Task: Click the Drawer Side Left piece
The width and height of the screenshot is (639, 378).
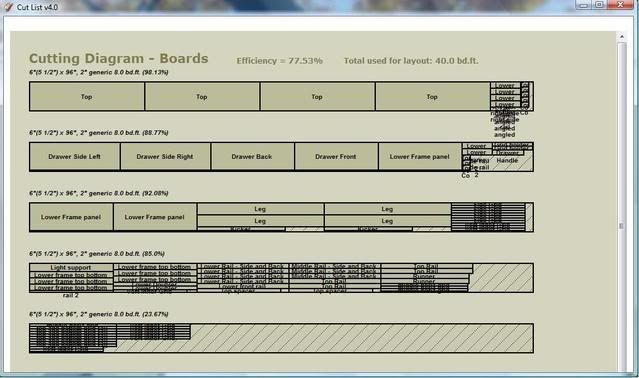Action: click(75, 156)
